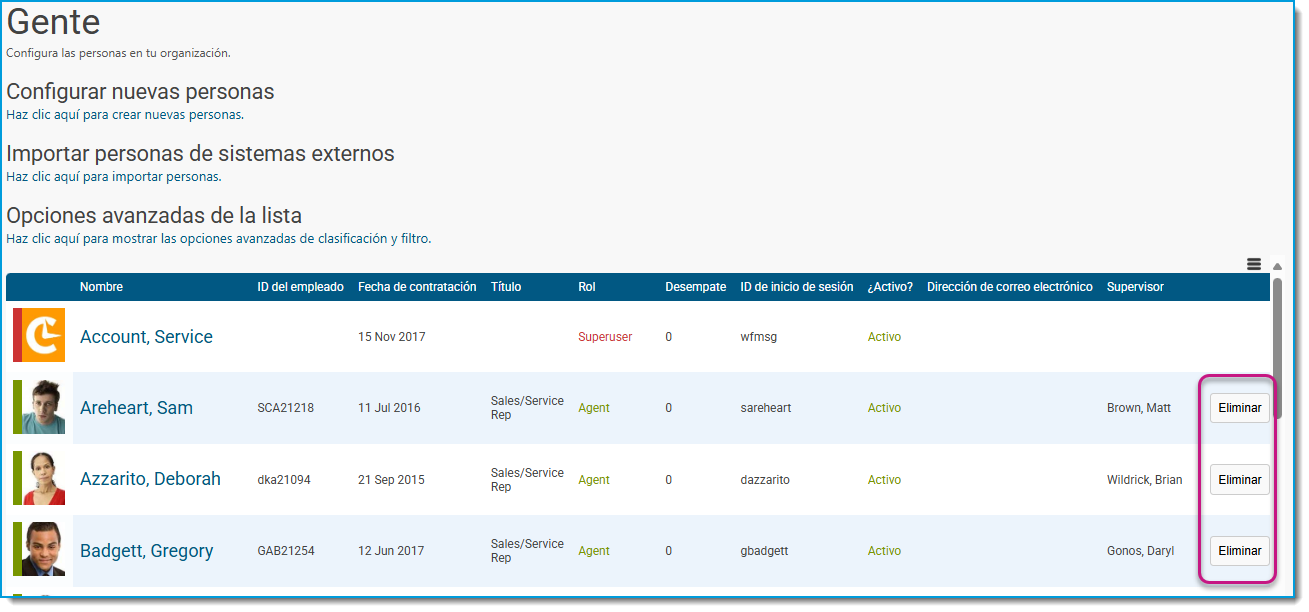This screenshot has height=612, width=1309.
Task: Click Sales/Service Rep title in Azzarito row
Action: pyautogui.click(x=527, y=480)
